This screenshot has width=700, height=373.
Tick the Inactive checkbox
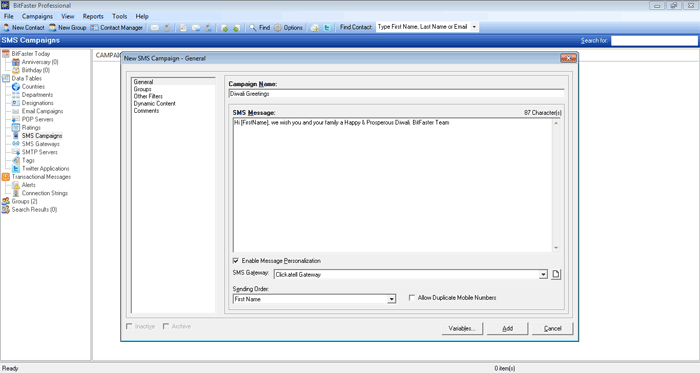(x=129, y=326)
